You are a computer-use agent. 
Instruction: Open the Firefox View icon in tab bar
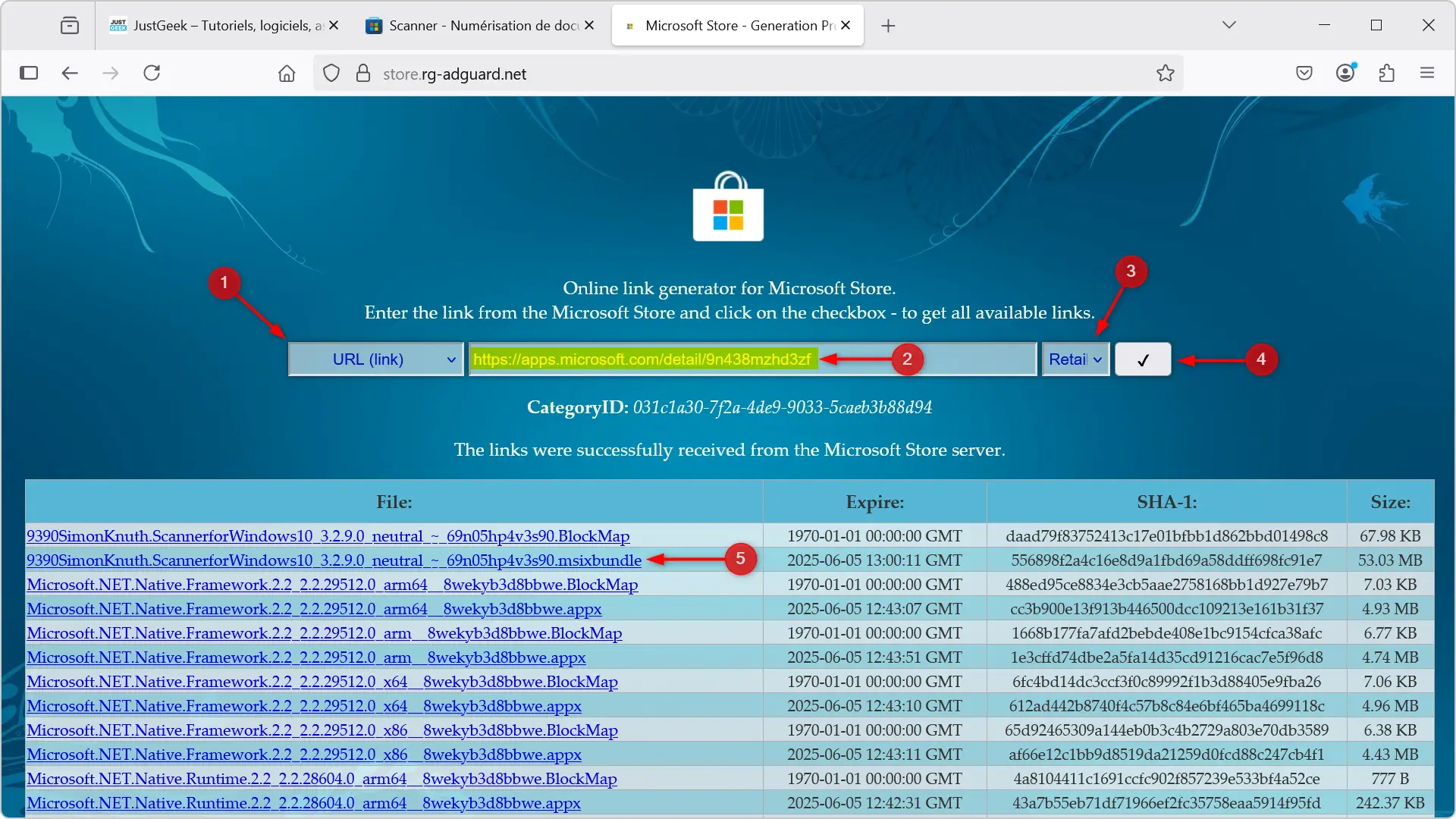pyautogui.click(x=69, y=26)
